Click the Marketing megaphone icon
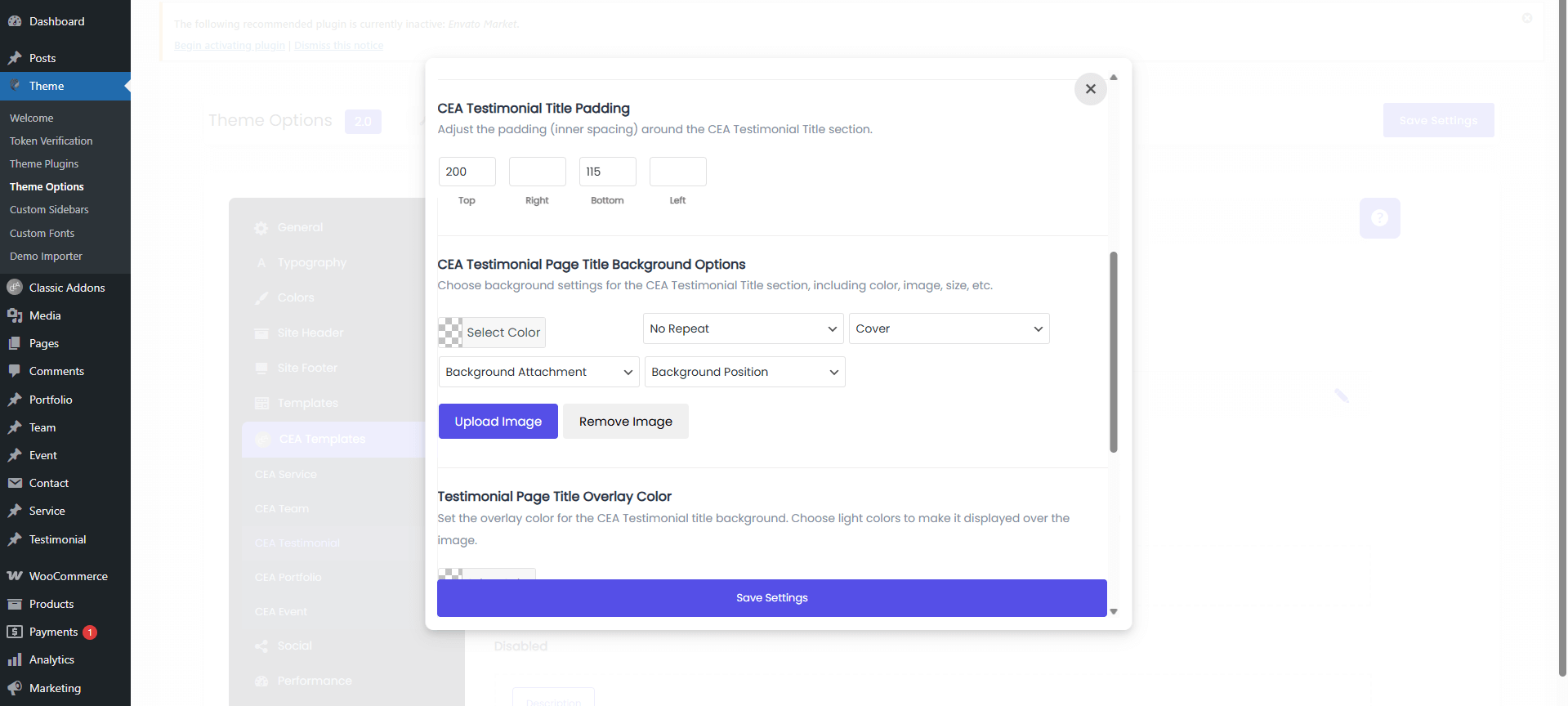Image resolution: width=1568 pixels, height=706 pixels. pyautogui.click(x=15, y=688)
